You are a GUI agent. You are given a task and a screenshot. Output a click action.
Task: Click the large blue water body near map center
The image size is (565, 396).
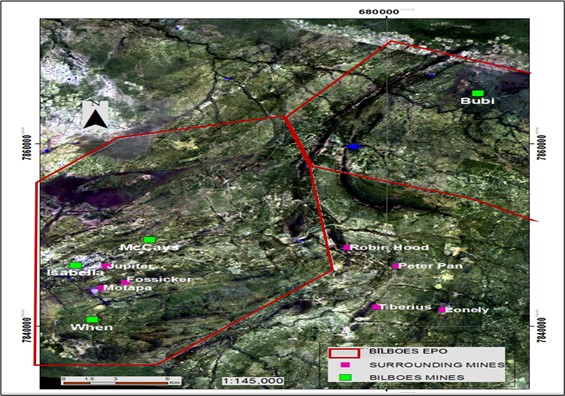pos(353,146)
